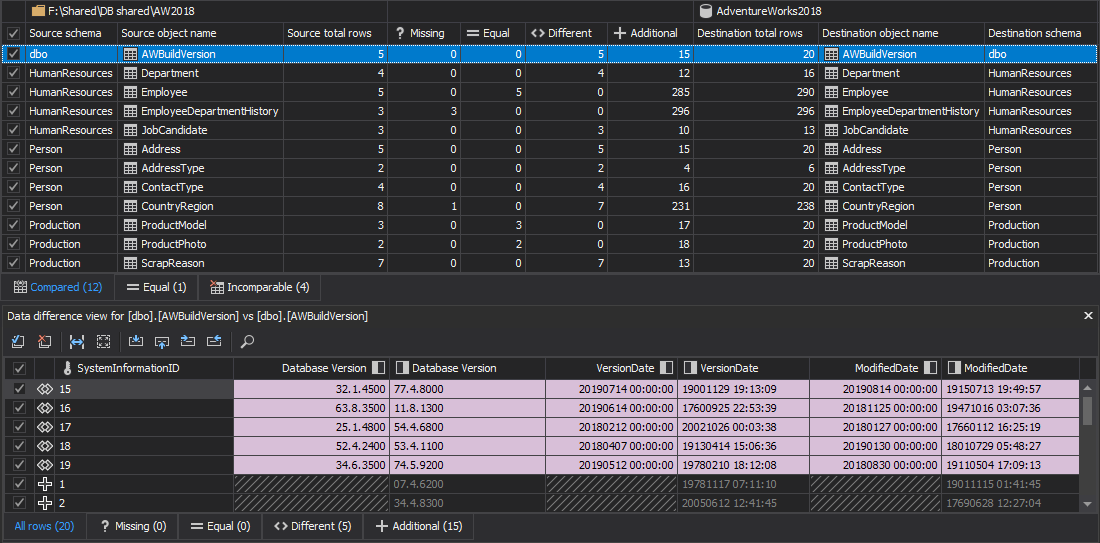The image size is (1100, 543).
Task: Click the scrollbar up arrow in difference grid
Action: (1088, 388)
